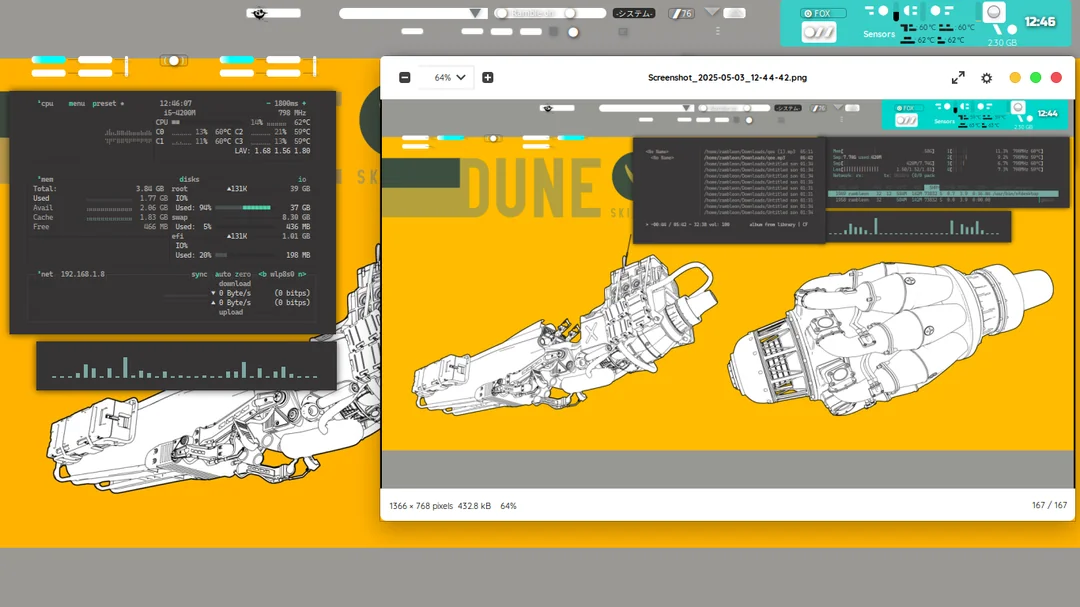
Task: Open the 'menu' option in btop
Action: (x=76, y=103)
